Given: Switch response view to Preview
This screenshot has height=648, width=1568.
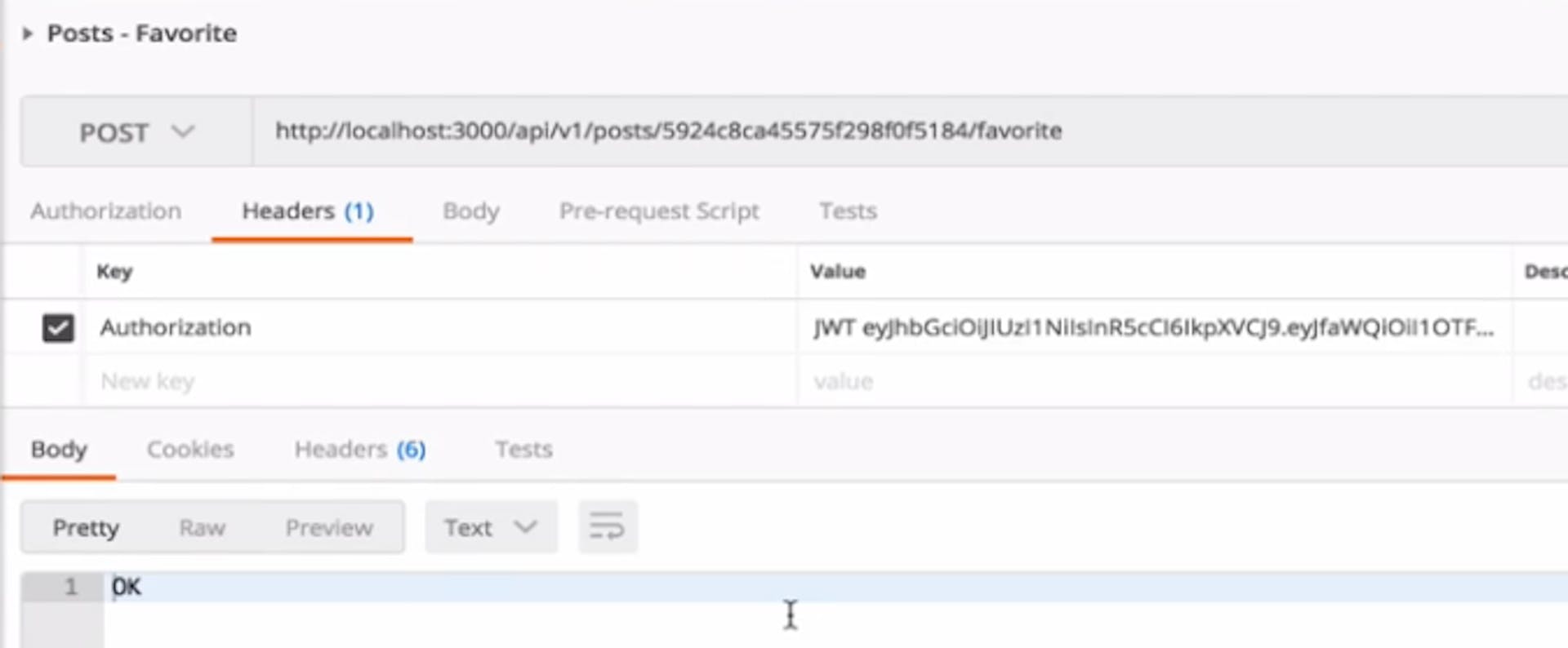Looking at the screenshot, I should tap(329, 528).
